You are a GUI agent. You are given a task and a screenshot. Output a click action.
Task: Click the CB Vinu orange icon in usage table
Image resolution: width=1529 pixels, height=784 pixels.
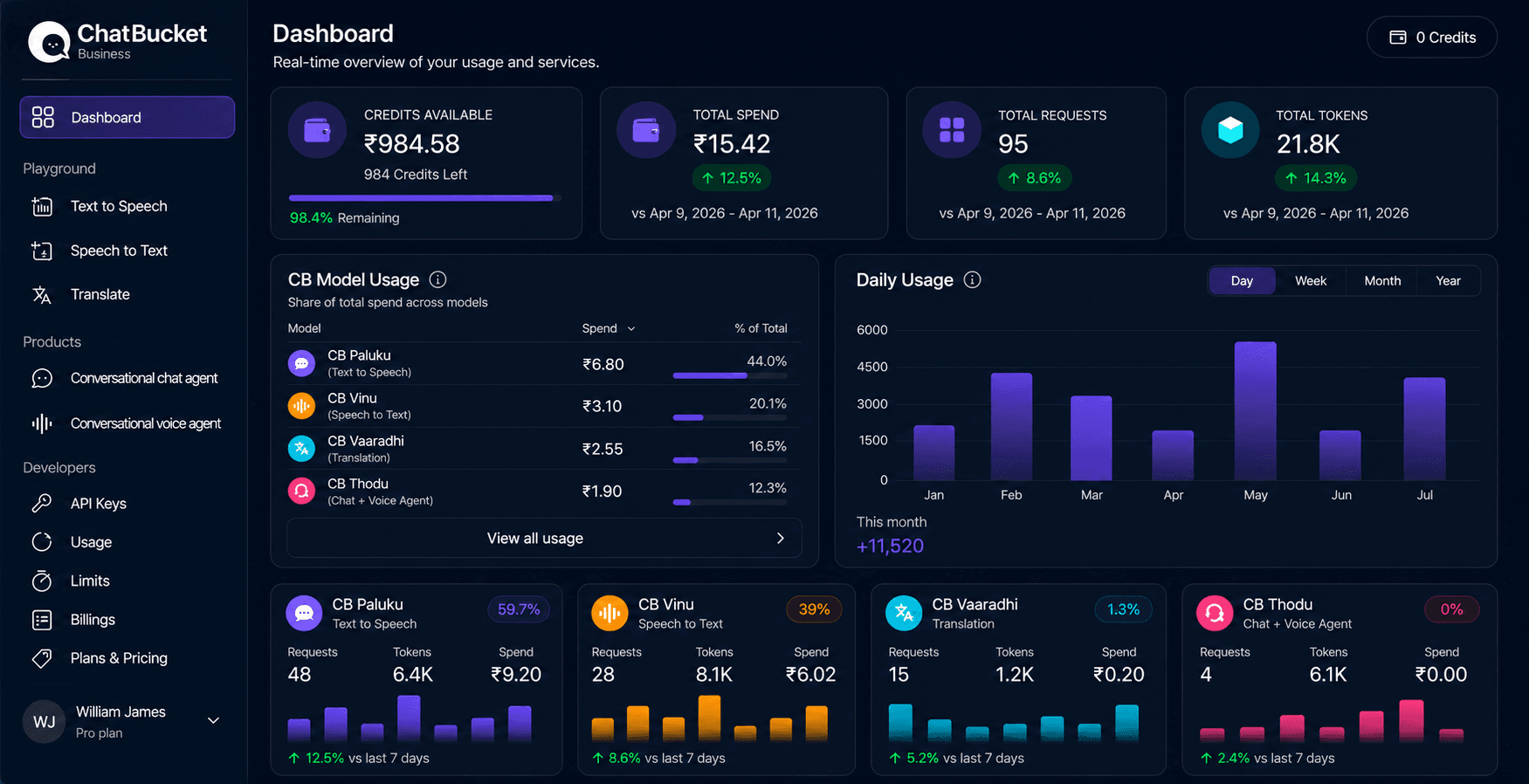point(302,406)
